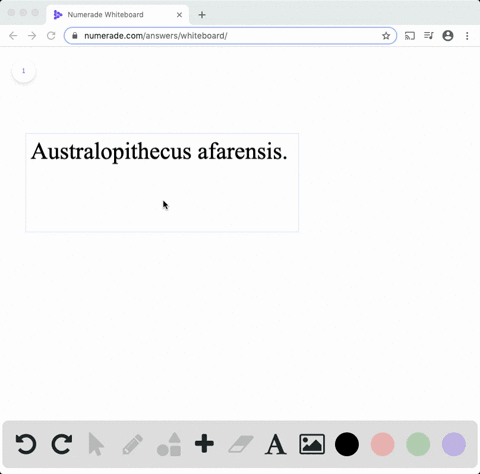
Task: Insert an image with picture icon
Action: coord(312,444)
